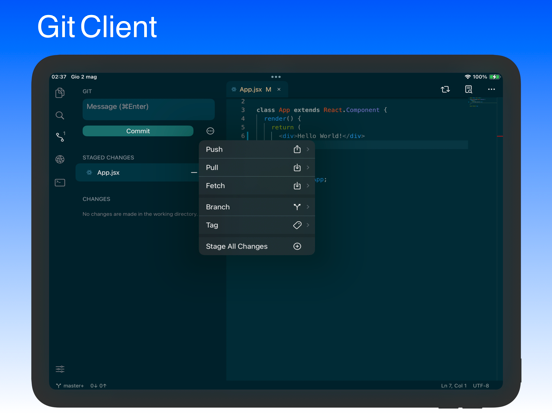Click the code minimap preview
The image size is (552, 414).
pos(482,102)
